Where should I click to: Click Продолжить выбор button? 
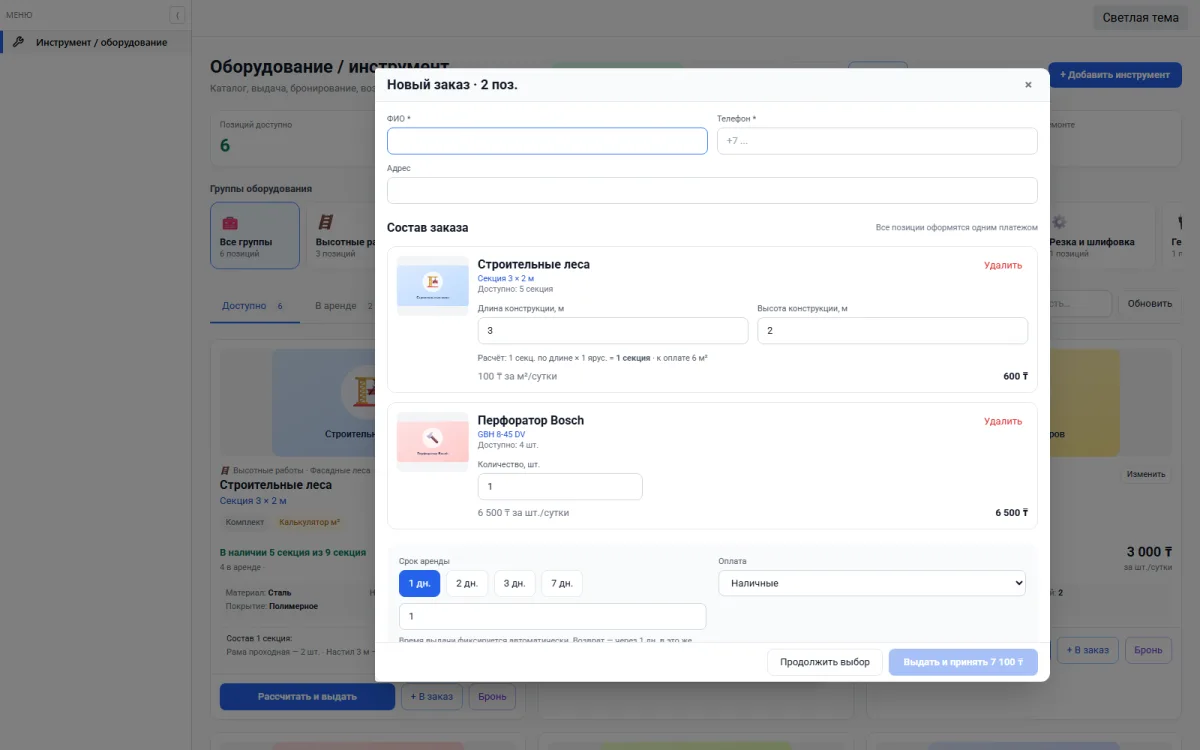[x=825, y=662]
